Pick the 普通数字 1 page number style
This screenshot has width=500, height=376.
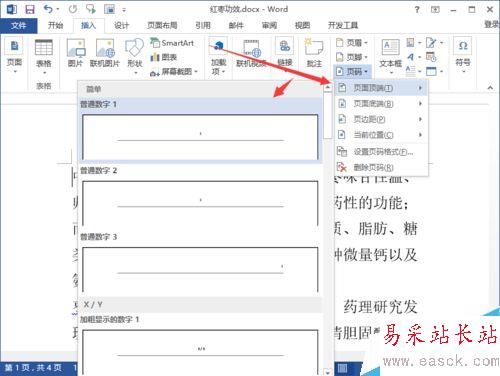[x=200, y=131]
